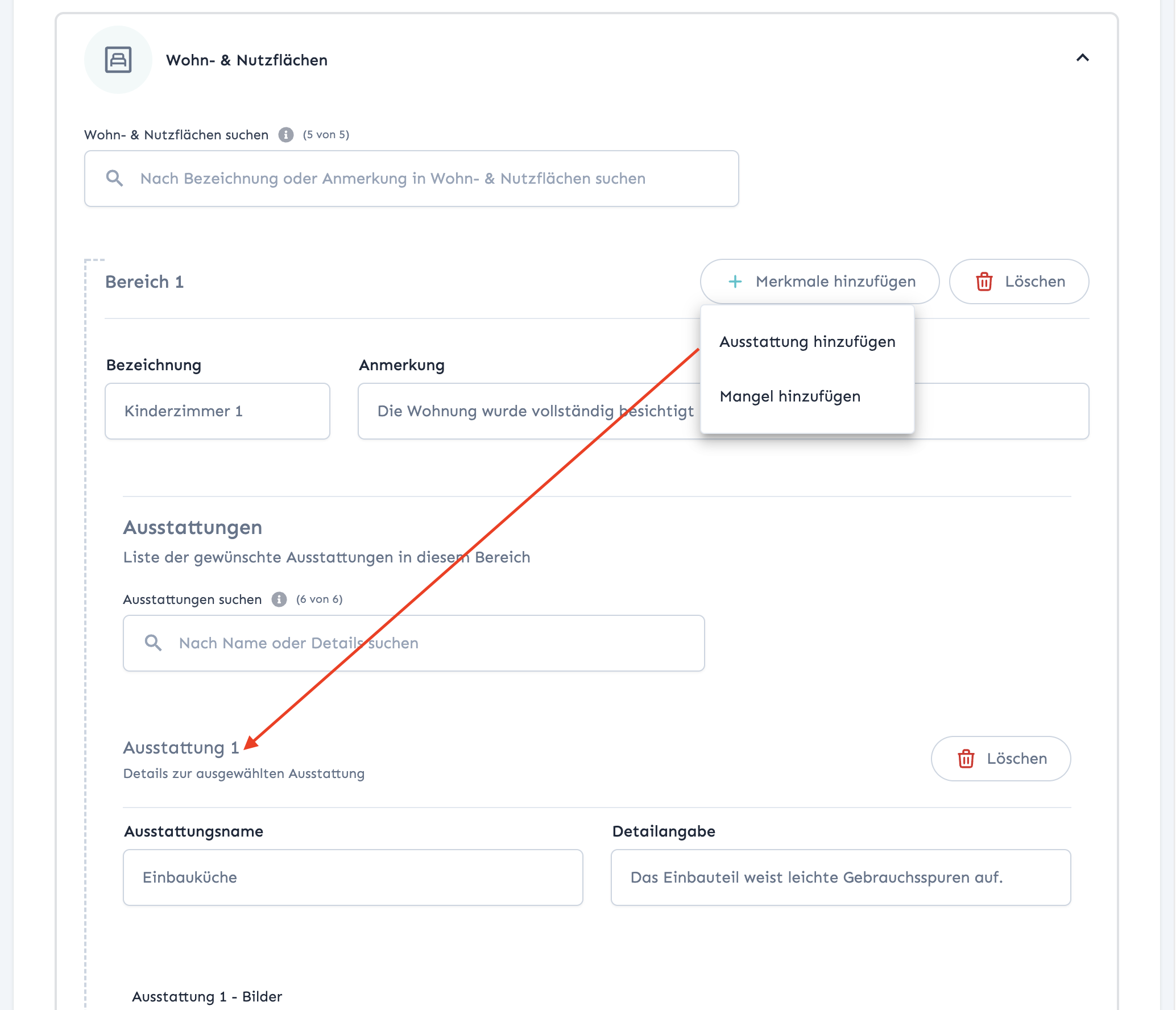Click the (6 von 6) counter text
This screenshot has width=1176, height=1010.
(319, 599)
